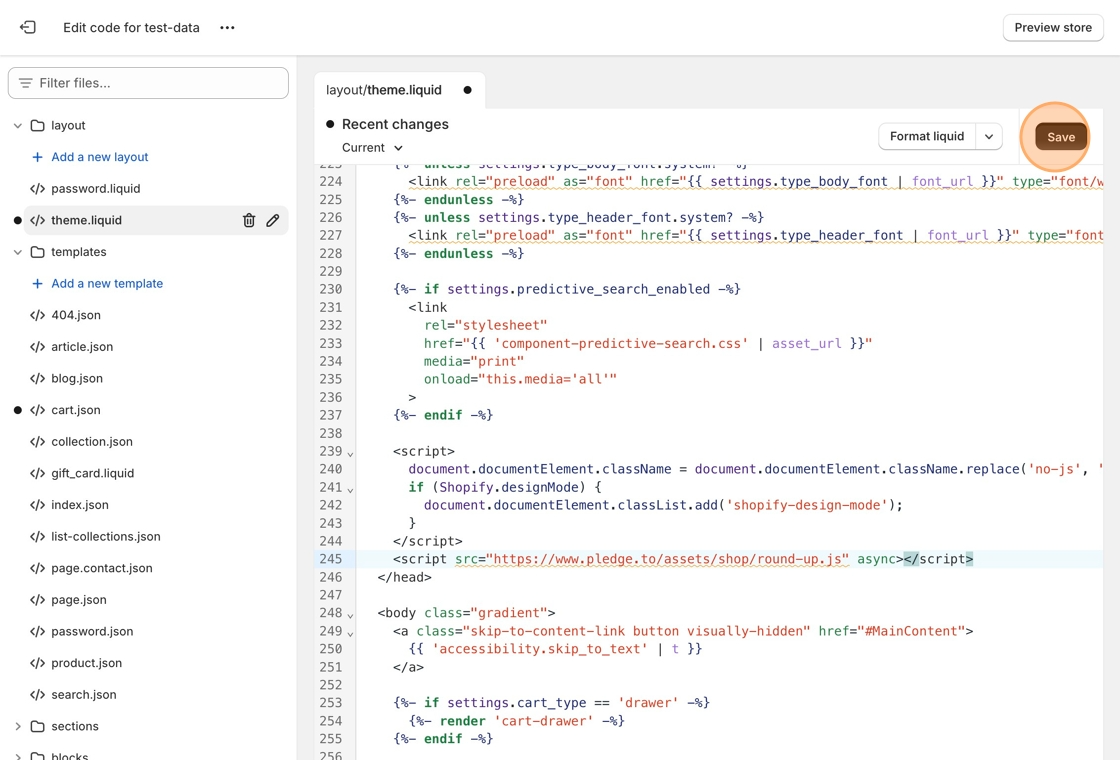Screen dimensions: 1120x760
Task: Click code icon of article.json
Action: [x=37, y=346]
